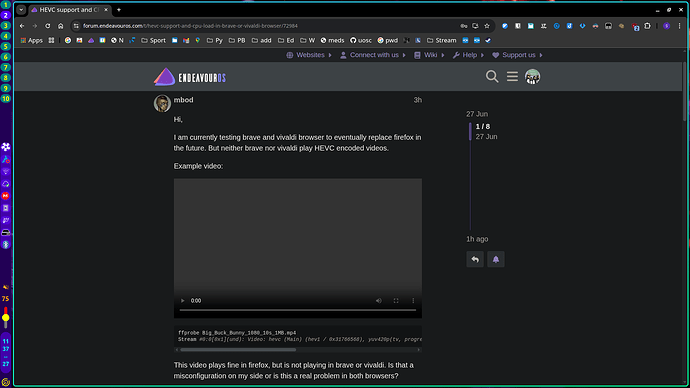The image size is (690, 388).
Task: Open the forum hamburger menu
Action: click(x=512, y=77)
